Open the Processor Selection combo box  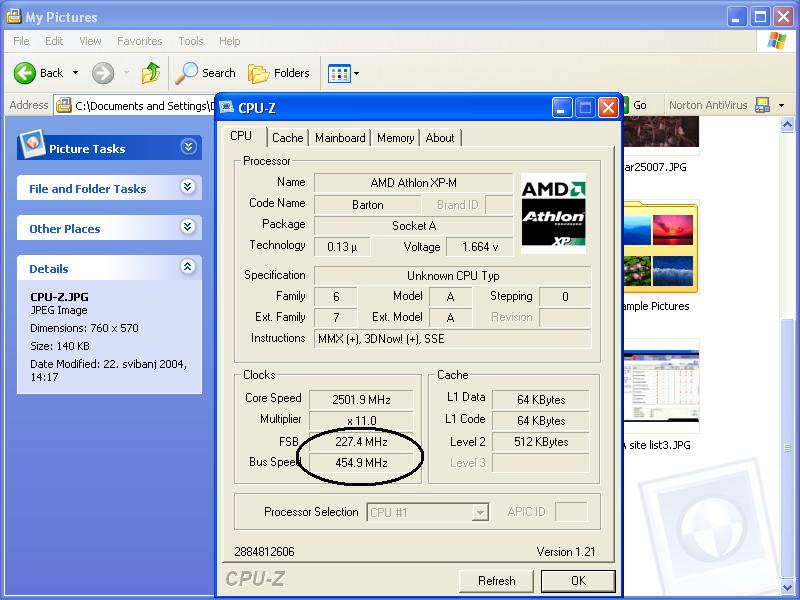click(427, 512)
